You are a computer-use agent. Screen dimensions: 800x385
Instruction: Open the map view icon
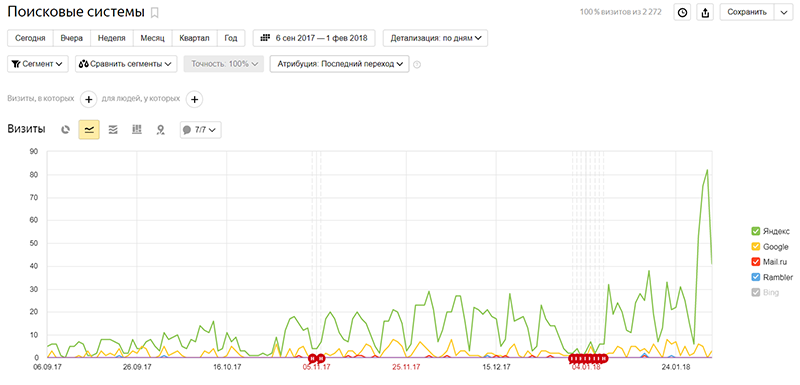pos(161,130)
